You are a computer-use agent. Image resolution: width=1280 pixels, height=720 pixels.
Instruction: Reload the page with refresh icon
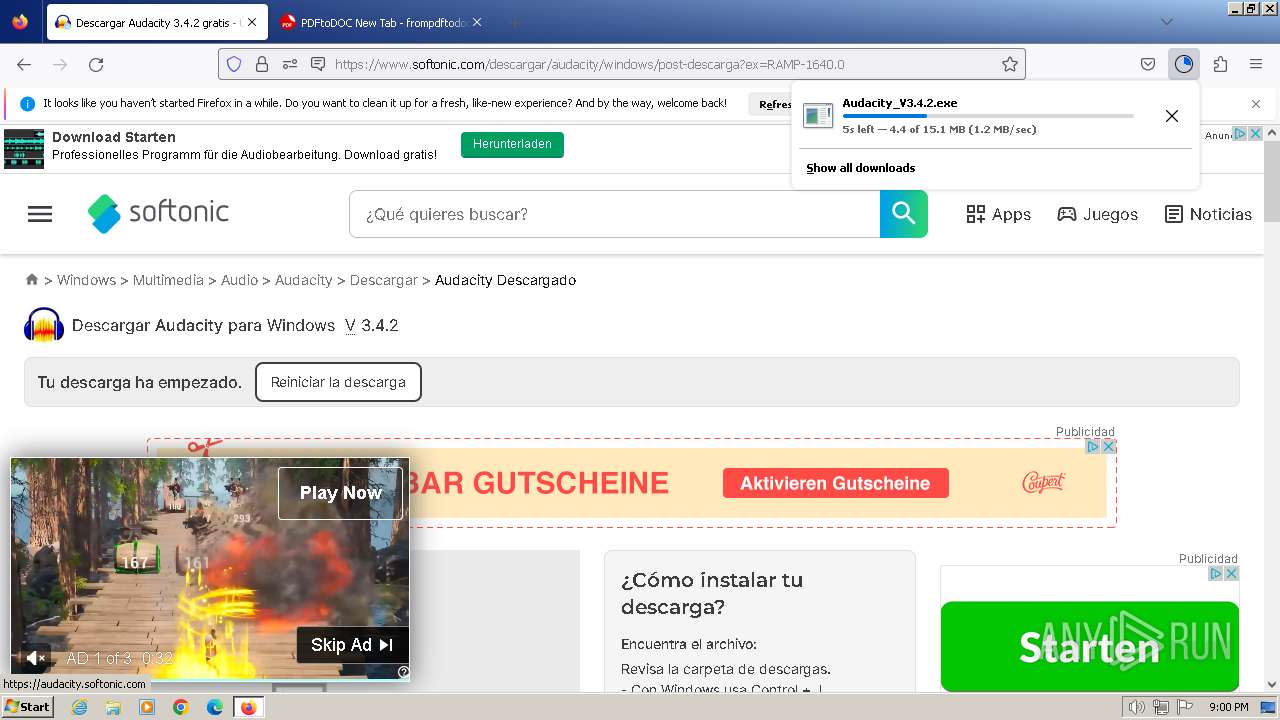[x=96, y=64]
